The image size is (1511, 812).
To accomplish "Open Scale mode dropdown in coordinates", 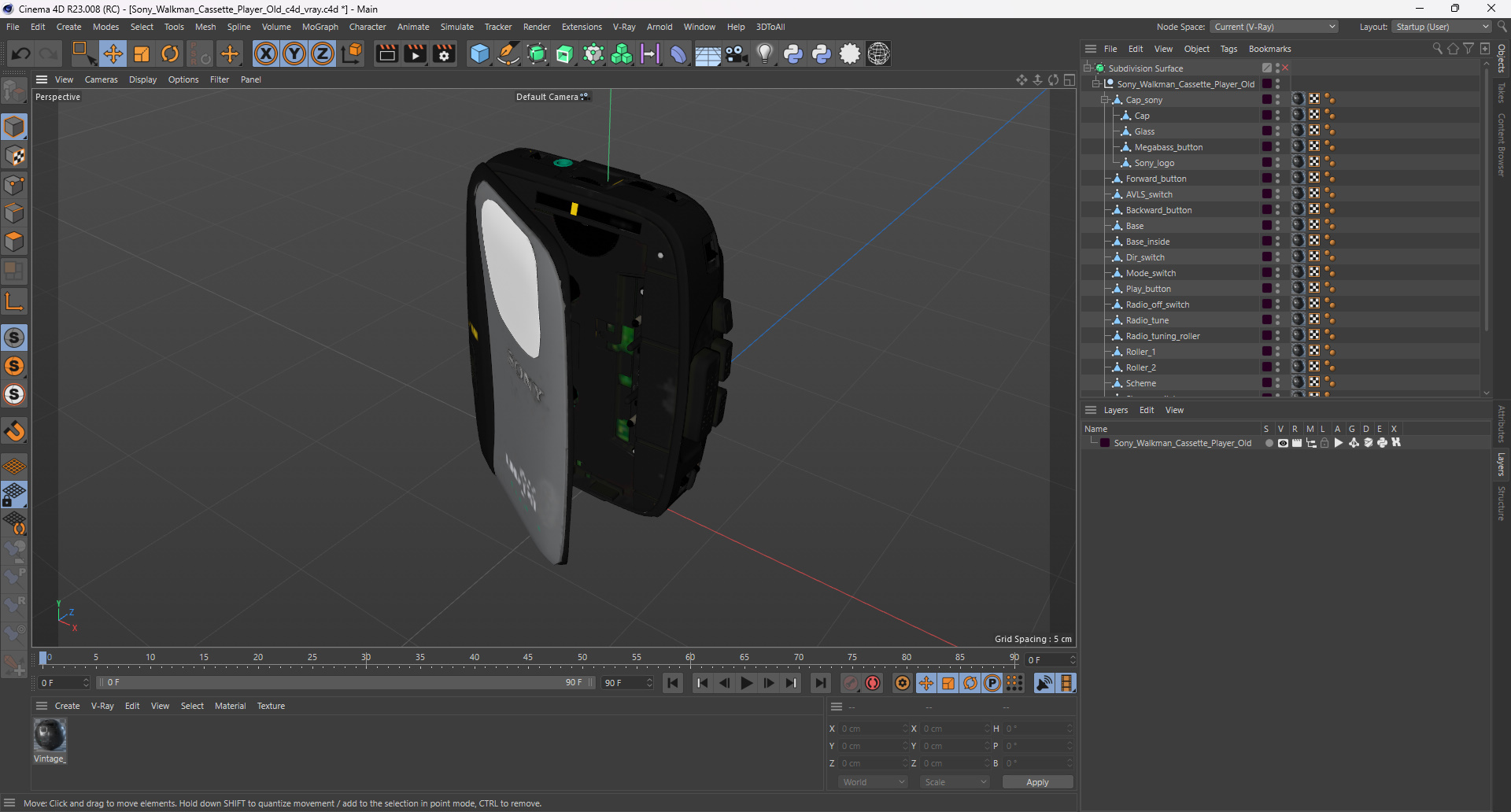I will pos(955,782).
